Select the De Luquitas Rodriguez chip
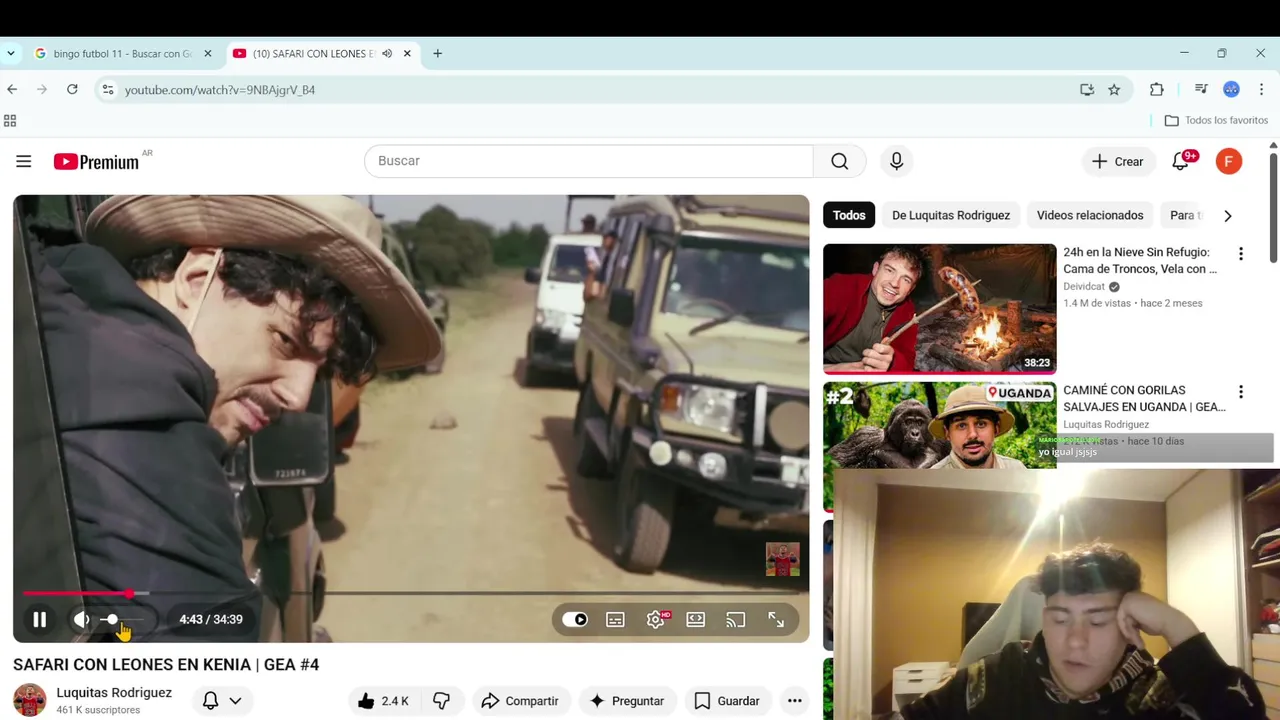The width and height of the screenshot is (1280, 720). 951,215
